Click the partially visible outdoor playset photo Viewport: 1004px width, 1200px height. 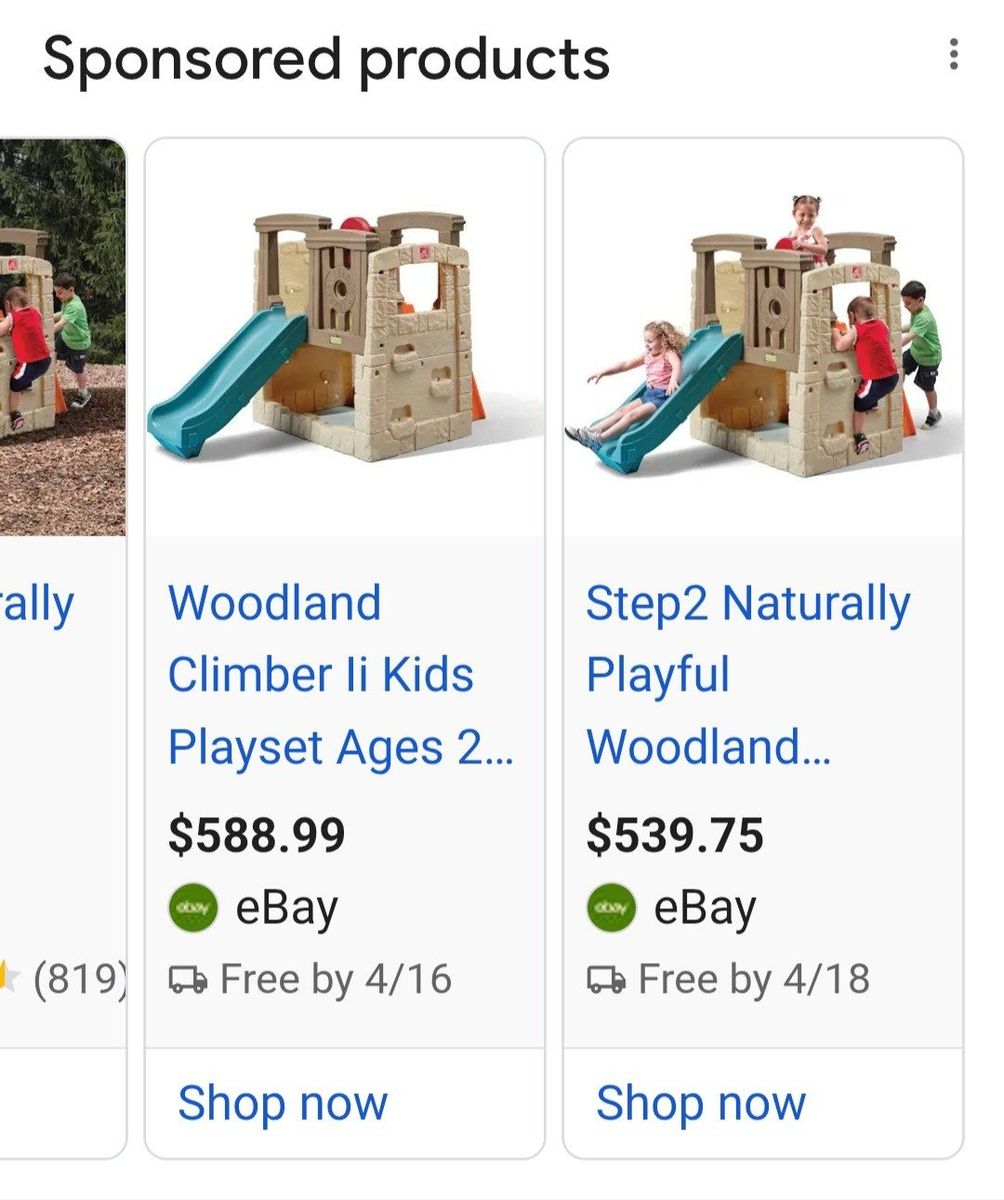(62, 338)
